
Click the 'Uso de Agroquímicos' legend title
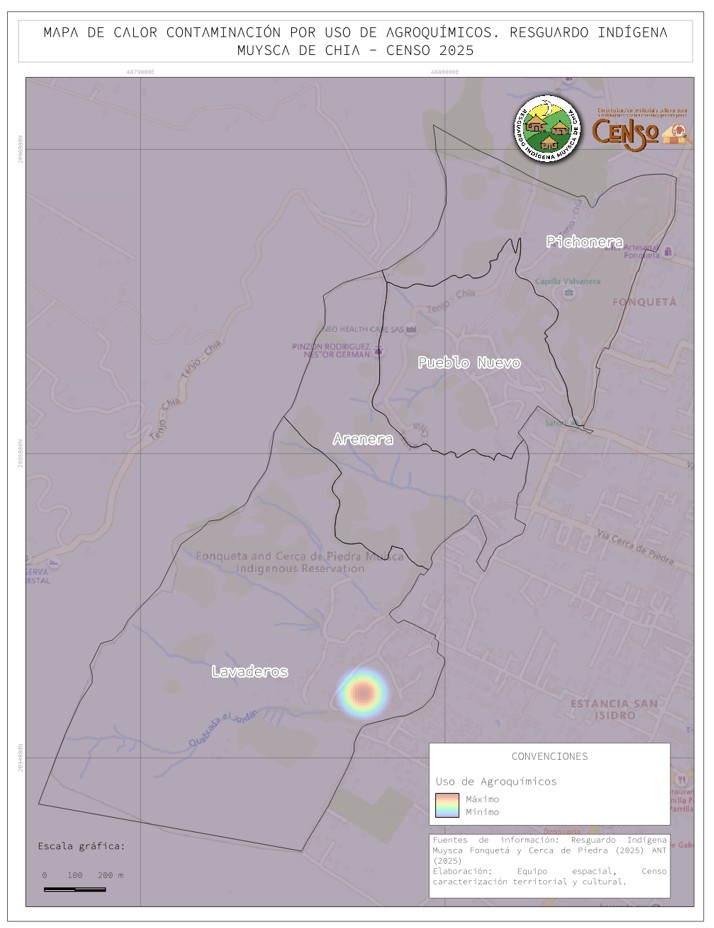pos(496,781)
